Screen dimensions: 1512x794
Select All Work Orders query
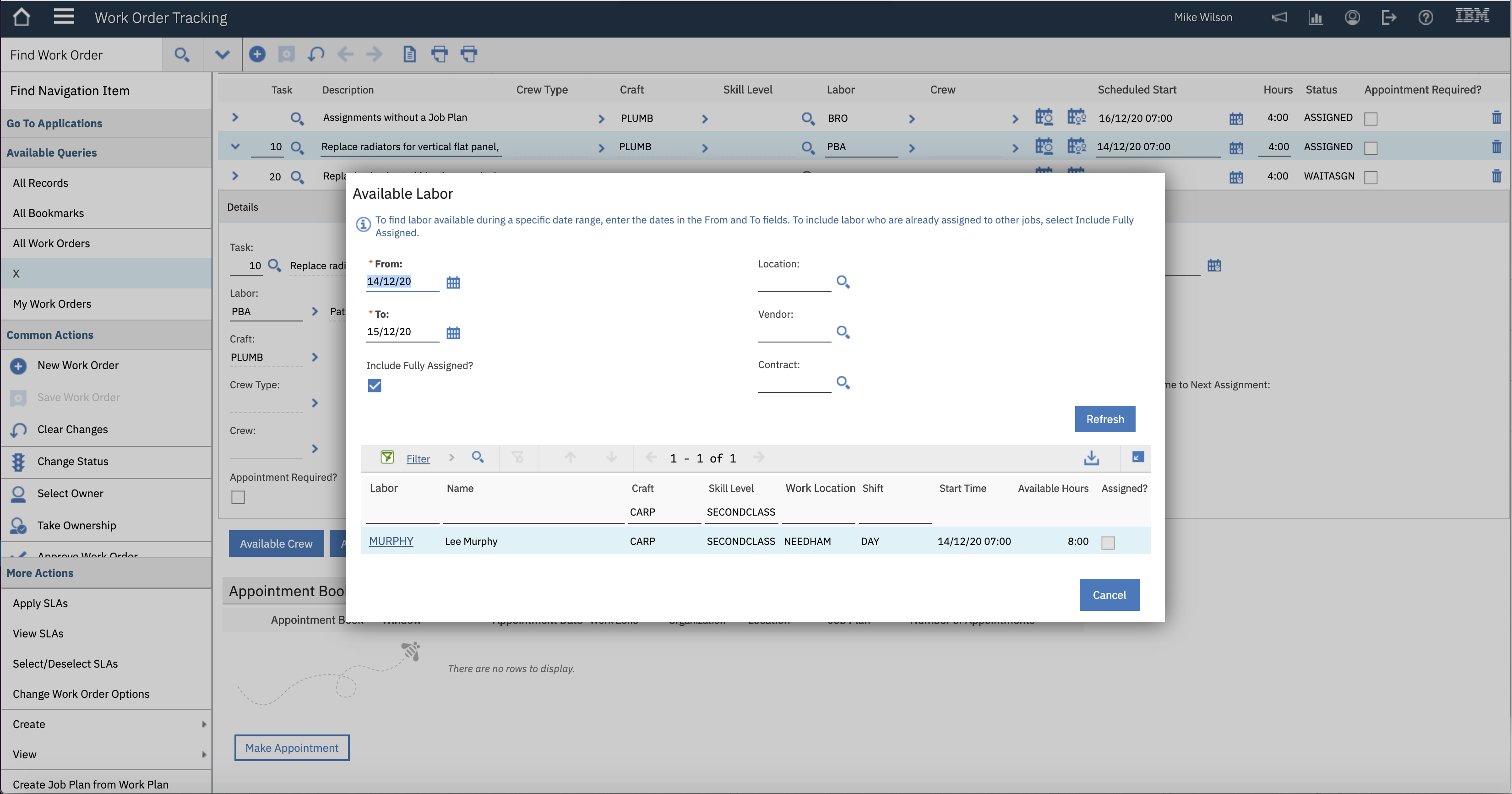click(51, 243)
